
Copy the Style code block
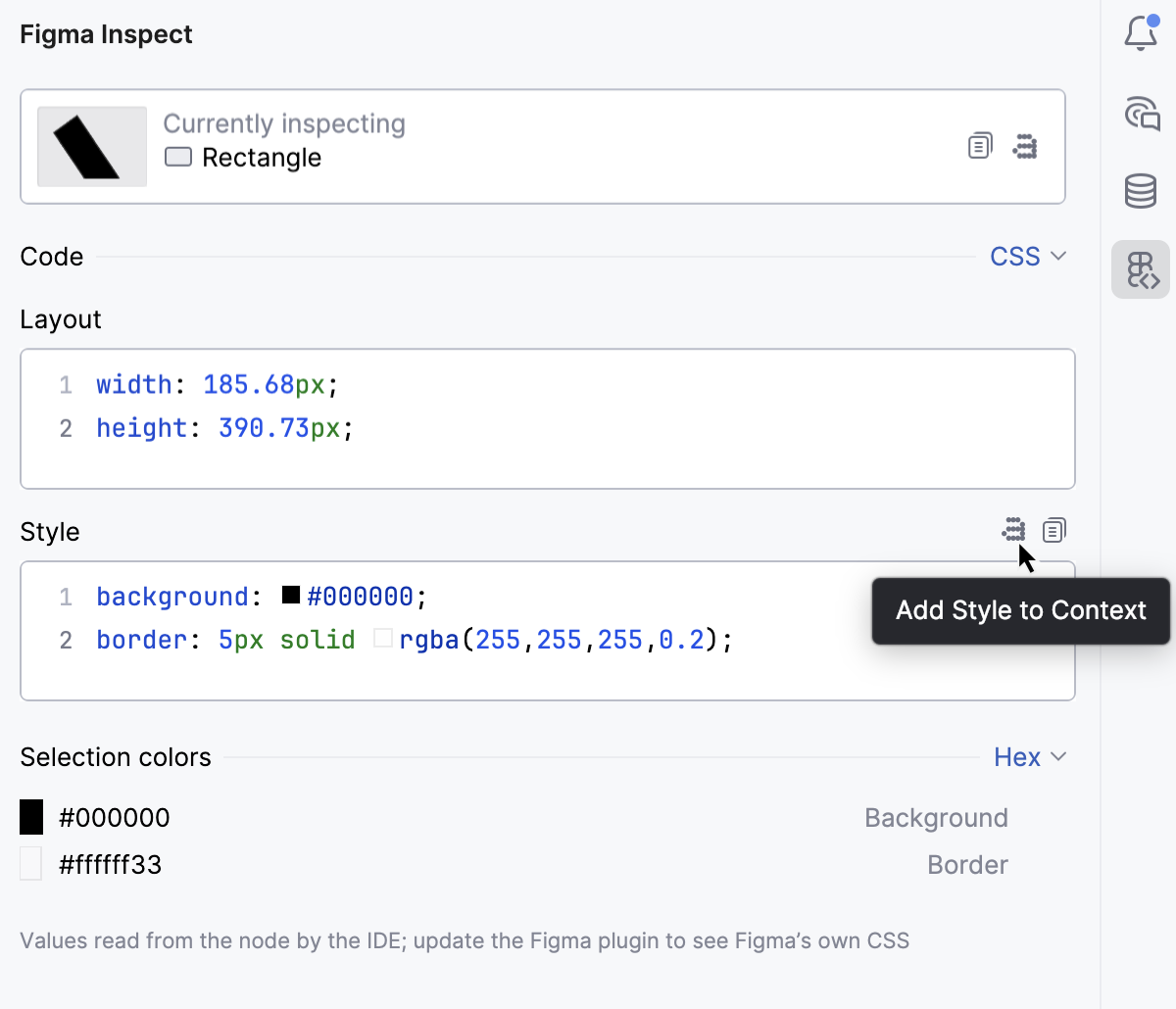coord(1054,530)
